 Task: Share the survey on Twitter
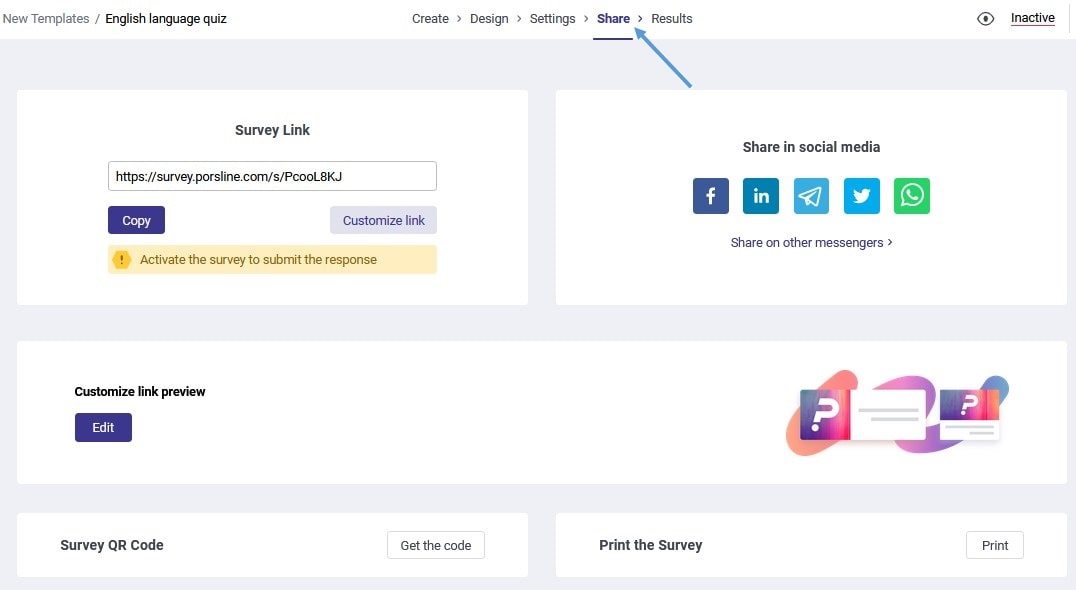click(861, 196)
